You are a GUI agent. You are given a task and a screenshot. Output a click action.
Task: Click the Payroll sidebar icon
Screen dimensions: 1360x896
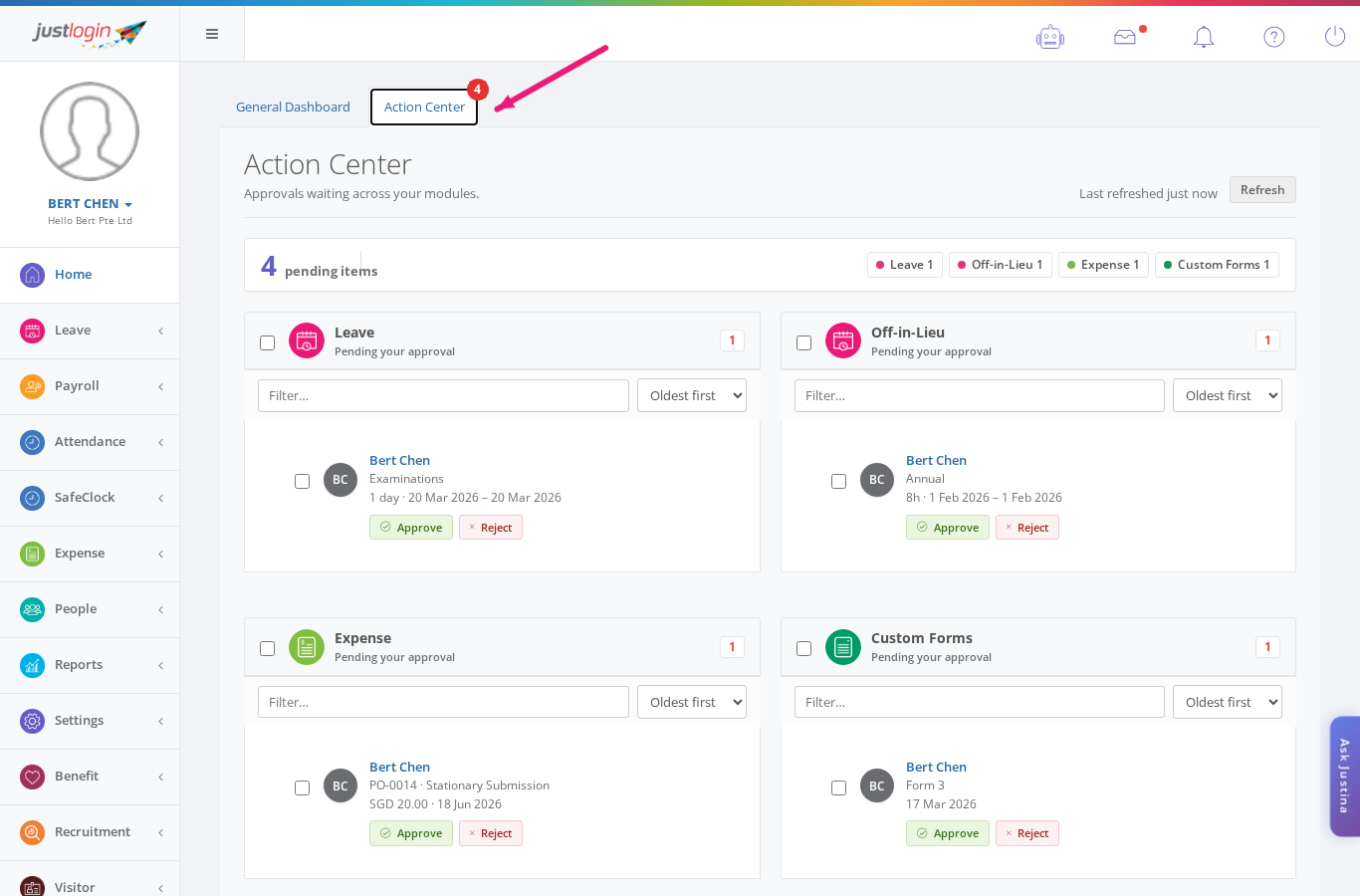click(33, 386)
